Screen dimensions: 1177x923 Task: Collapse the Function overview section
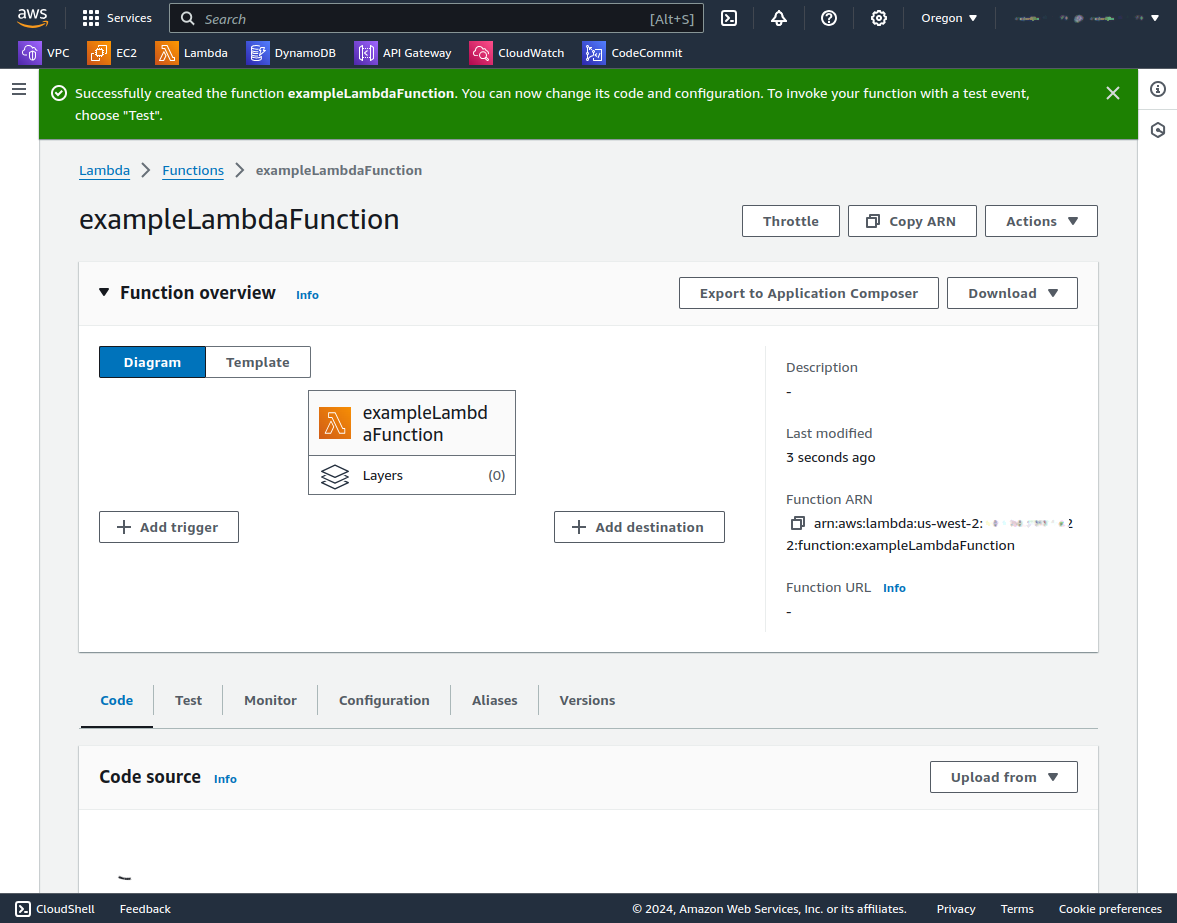point(104,292)
